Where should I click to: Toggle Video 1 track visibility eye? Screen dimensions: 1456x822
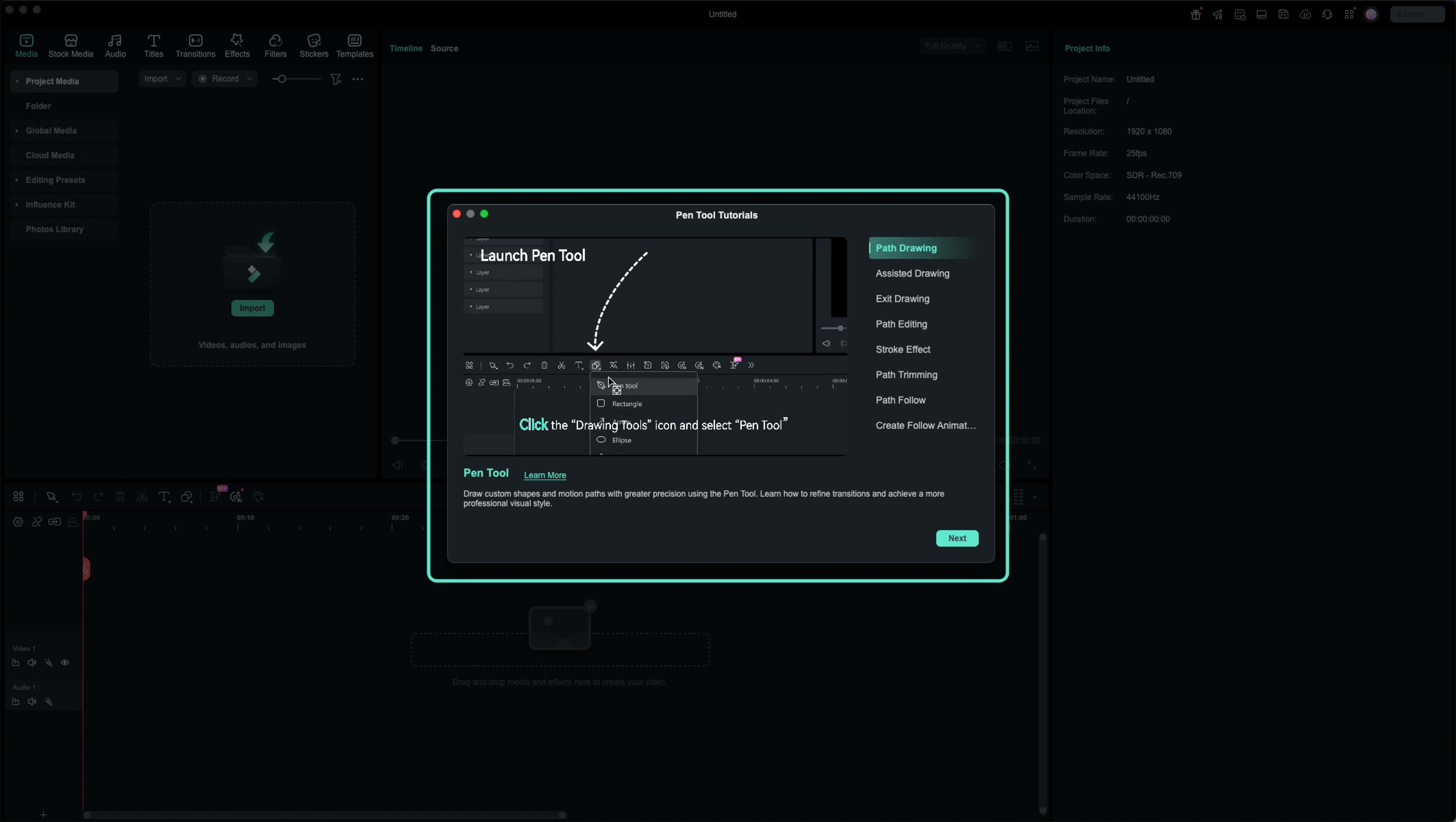click(65, 662)
